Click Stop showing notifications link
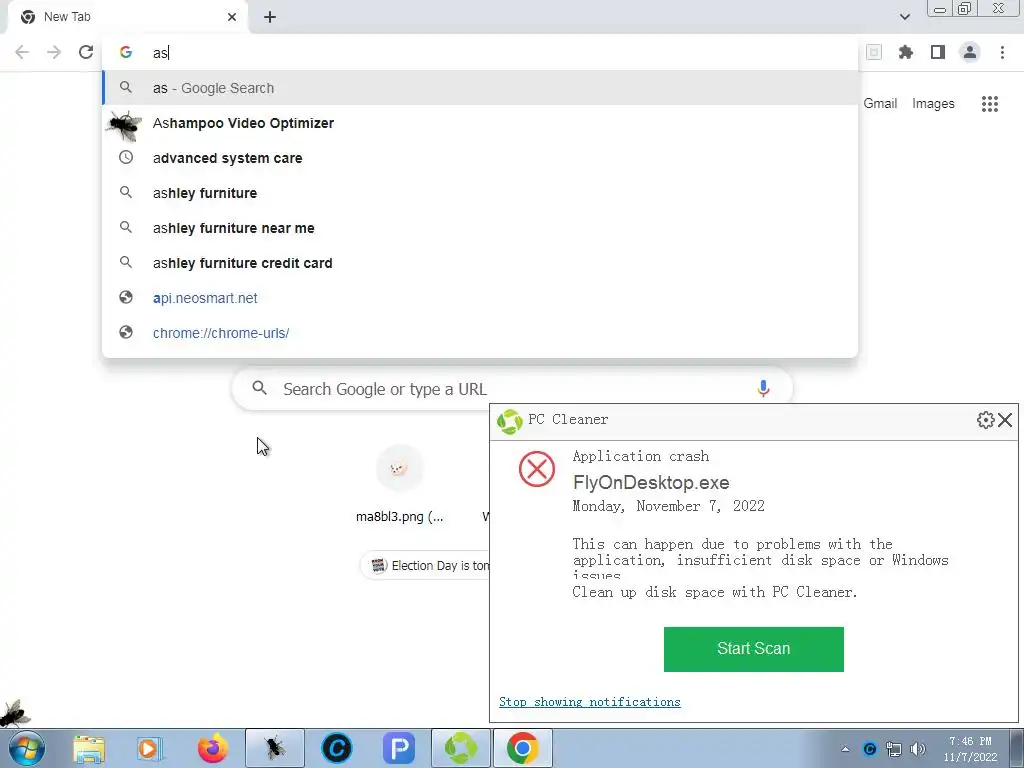This screenshot has height=768, width=1024. [x=589, y=701]
